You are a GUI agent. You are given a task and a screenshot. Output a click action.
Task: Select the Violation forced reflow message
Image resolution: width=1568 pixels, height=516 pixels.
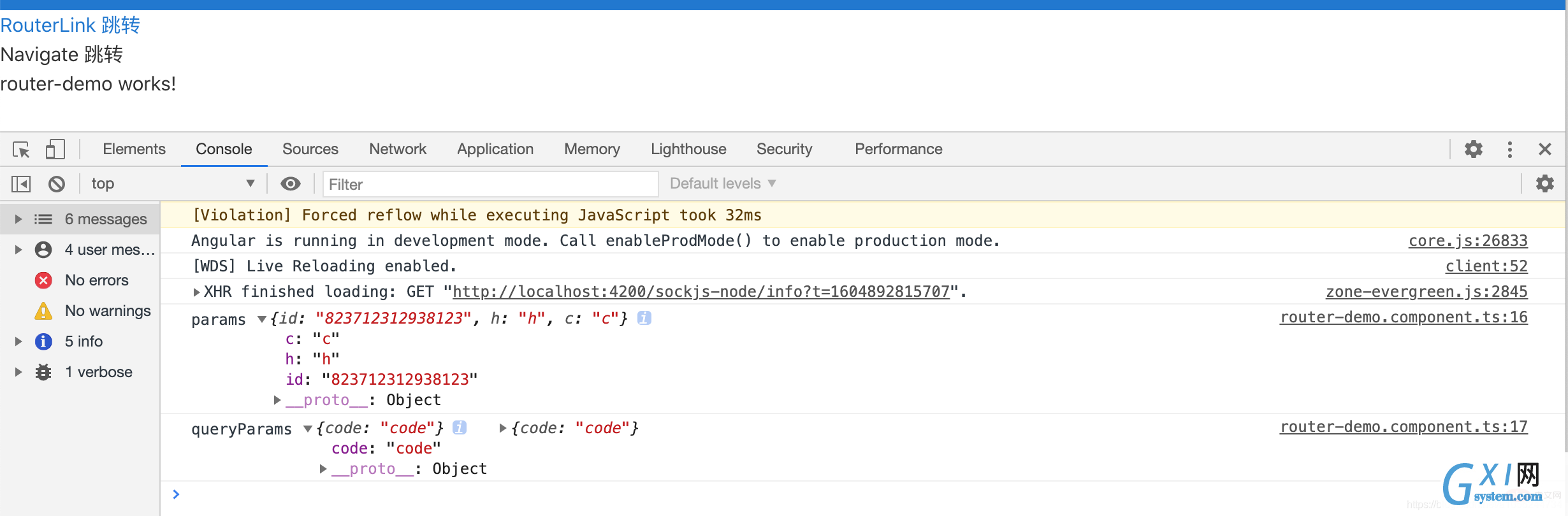pyautogui.click(x=477, y=215)
